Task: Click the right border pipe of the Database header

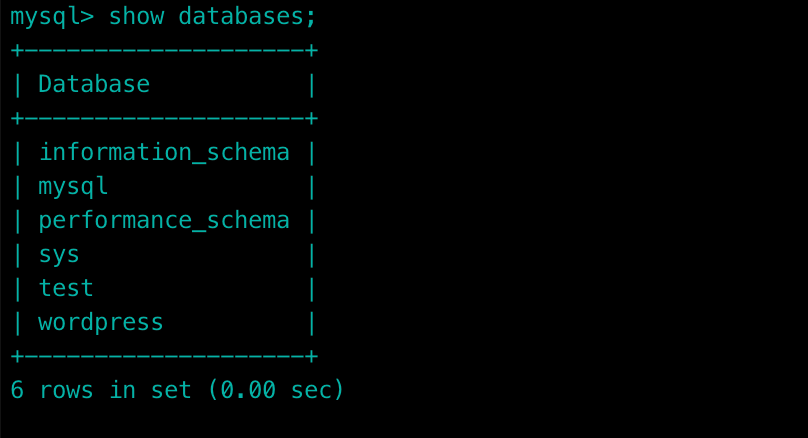Action: point(312,85)
